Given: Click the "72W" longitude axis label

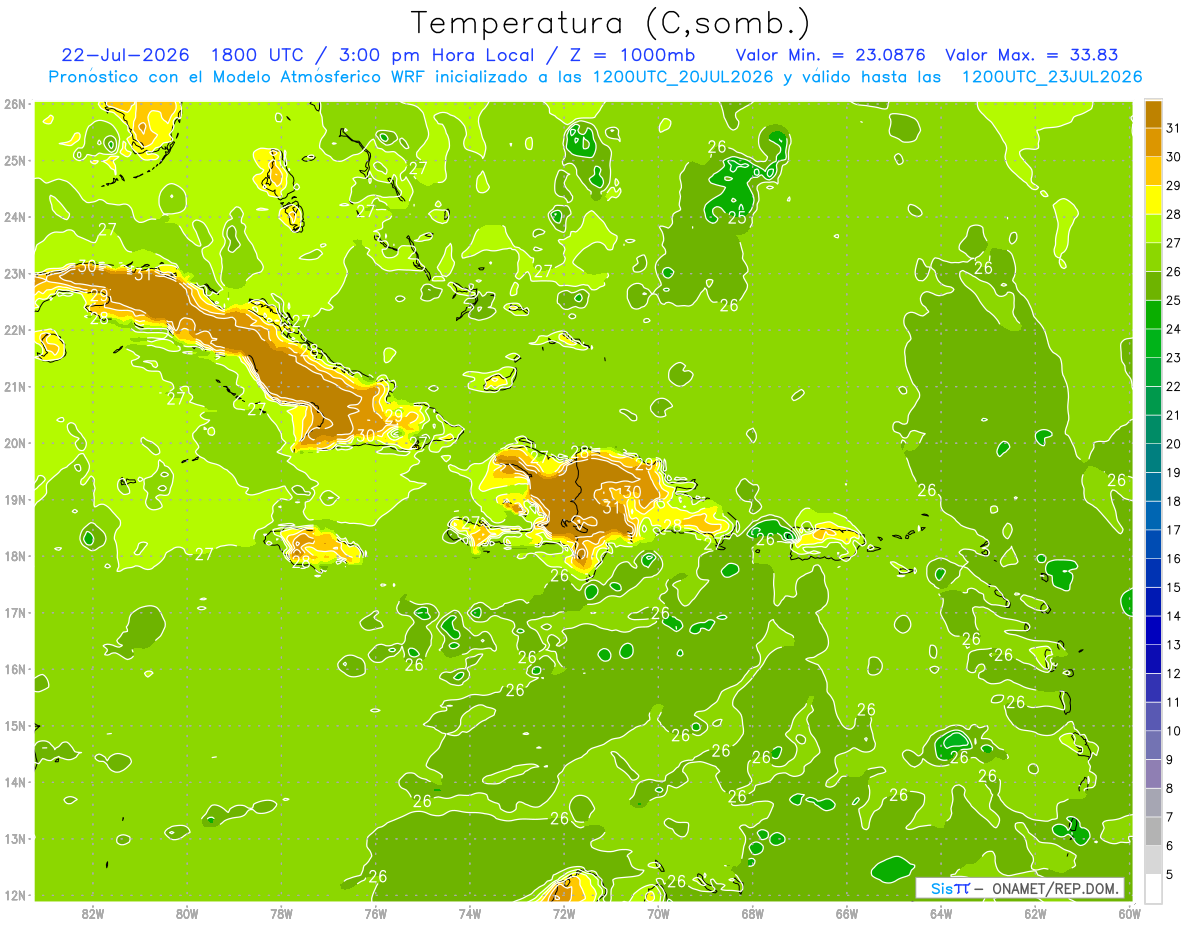Looking at the screenshot, I should coord(564,913).
